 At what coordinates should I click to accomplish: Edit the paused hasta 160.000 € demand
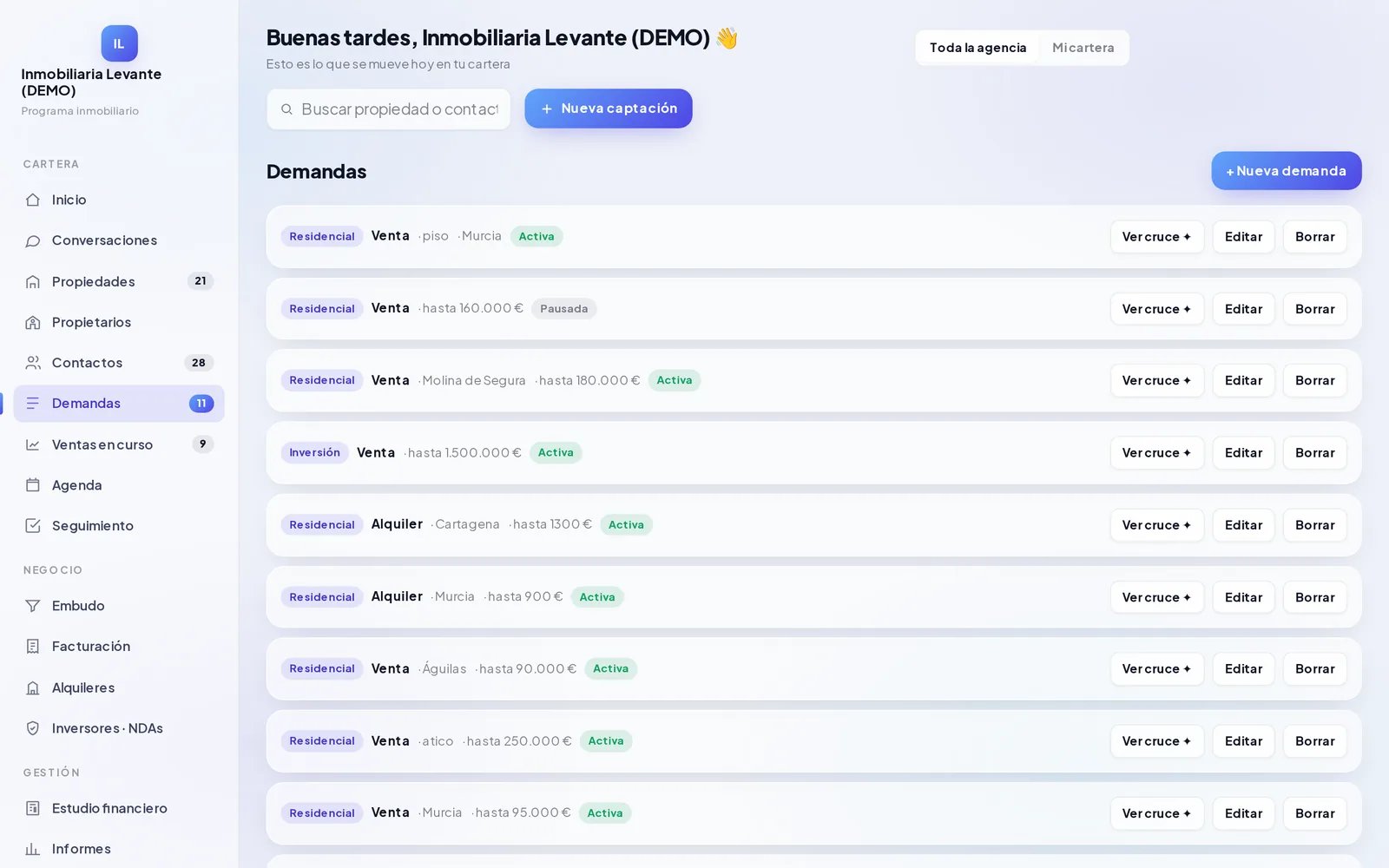coord(1243,309)
